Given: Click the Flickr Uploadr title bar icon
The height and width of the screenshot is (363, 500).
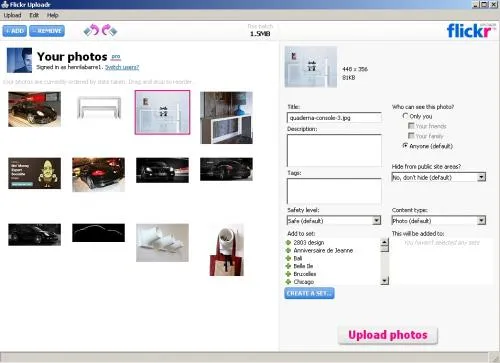Looking at the screenshot, I should tap(5, 4).
